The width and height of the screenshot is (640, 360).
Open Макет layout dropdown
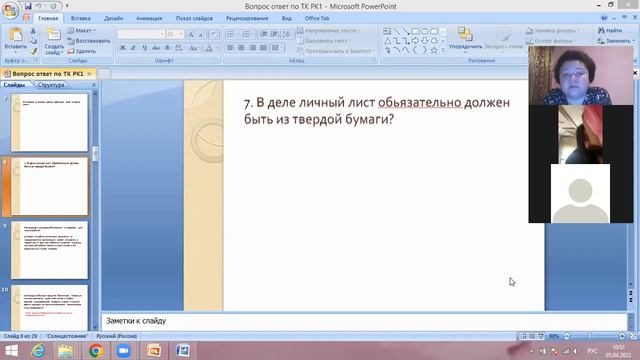[x=82, y=31]
